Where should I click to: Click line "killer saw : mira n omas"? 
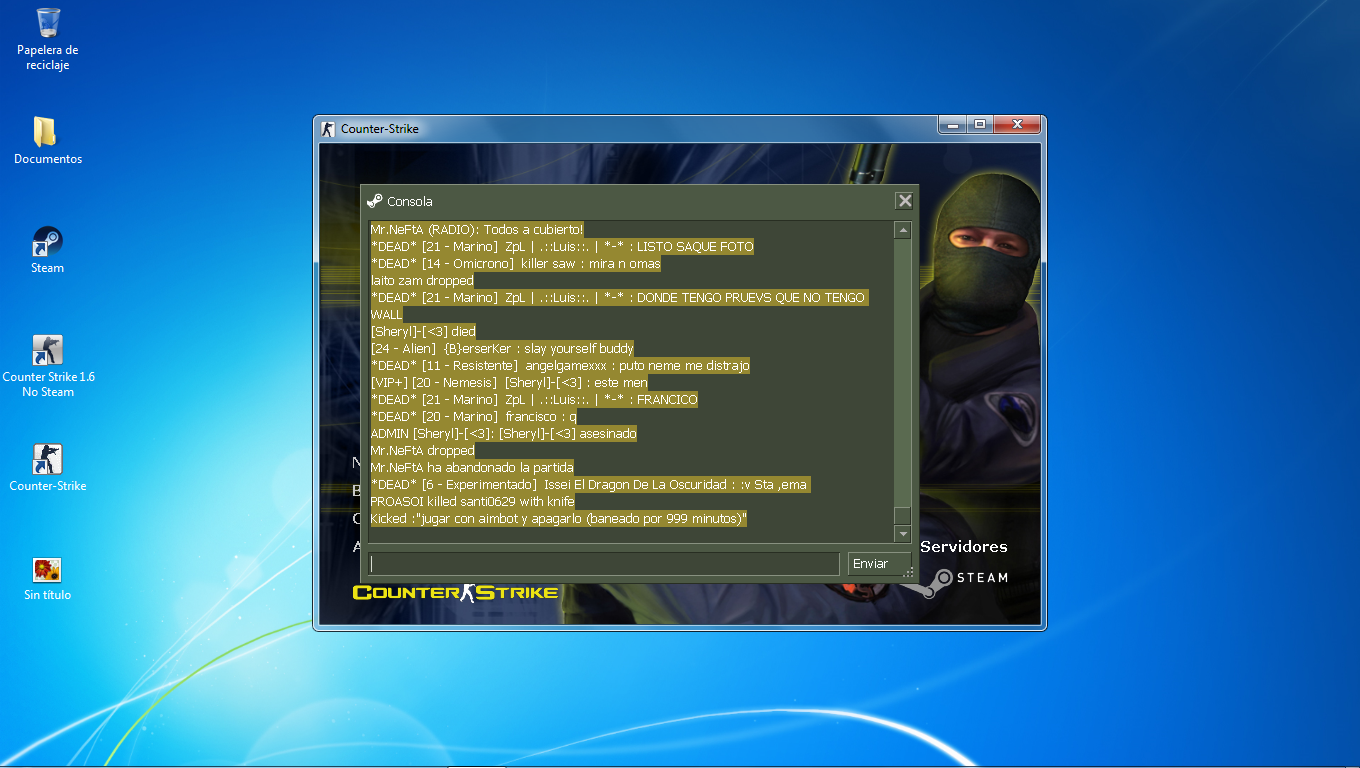pos(516,264)
